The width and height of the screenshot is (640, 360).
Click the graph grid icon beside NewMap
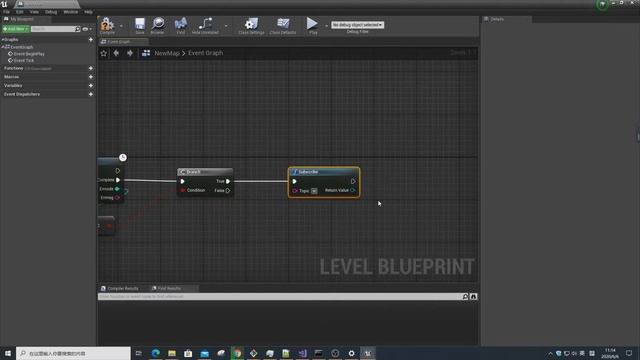(x=146, y=53)
